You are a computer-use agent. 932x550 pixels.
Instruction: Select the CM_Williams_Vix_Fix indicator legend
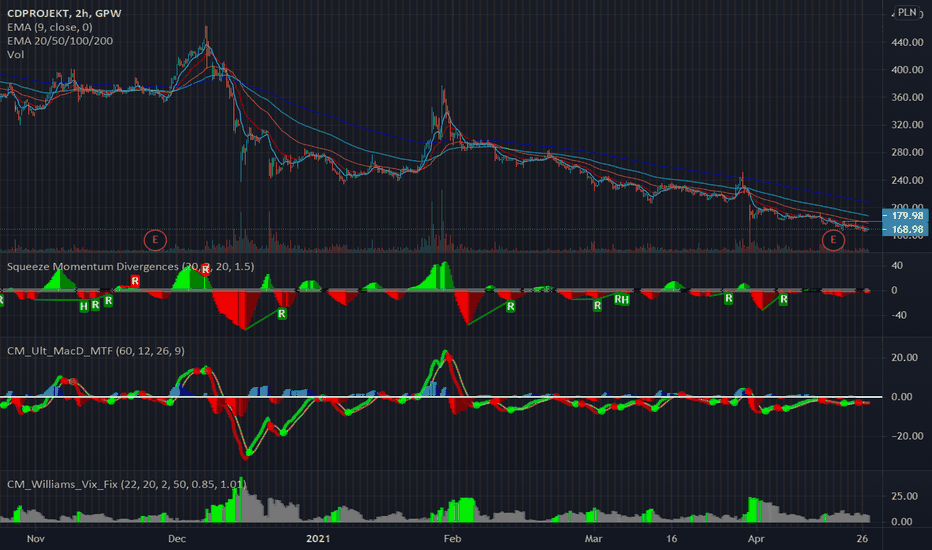tap(126, 484)
